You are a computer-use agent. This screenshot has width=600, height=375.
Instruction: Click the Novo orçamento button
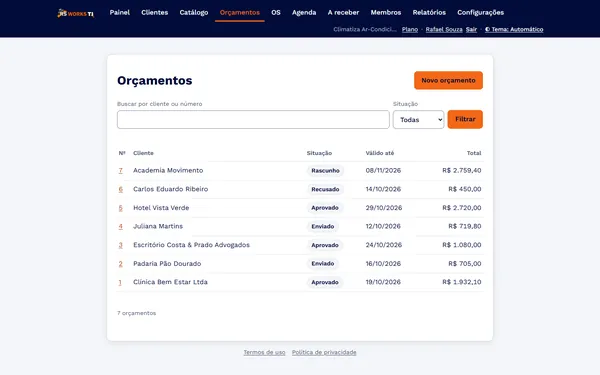pos(448,80)
